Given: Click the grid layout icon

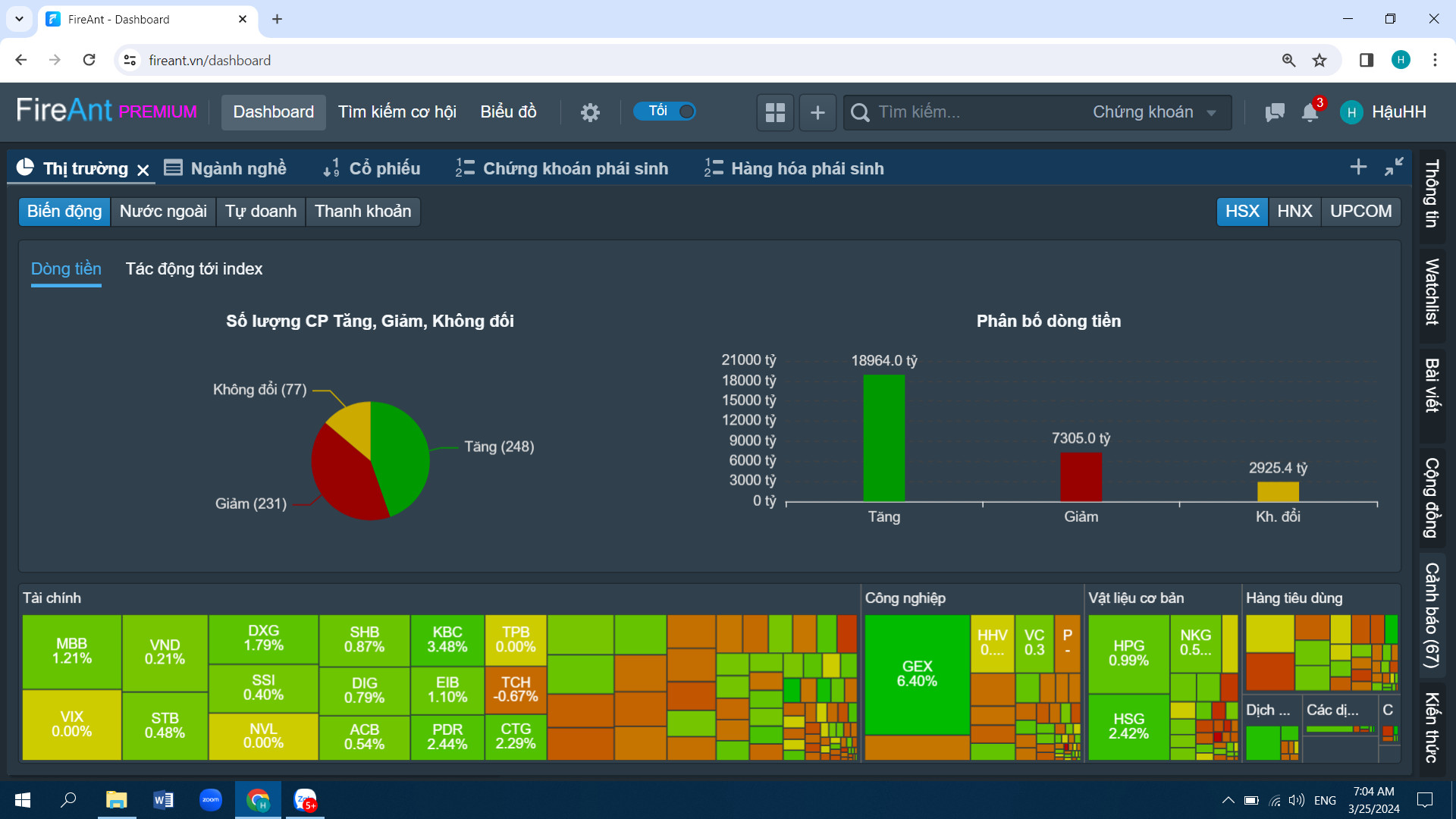Looking at the screenshot, I should [x=775, y=112].
